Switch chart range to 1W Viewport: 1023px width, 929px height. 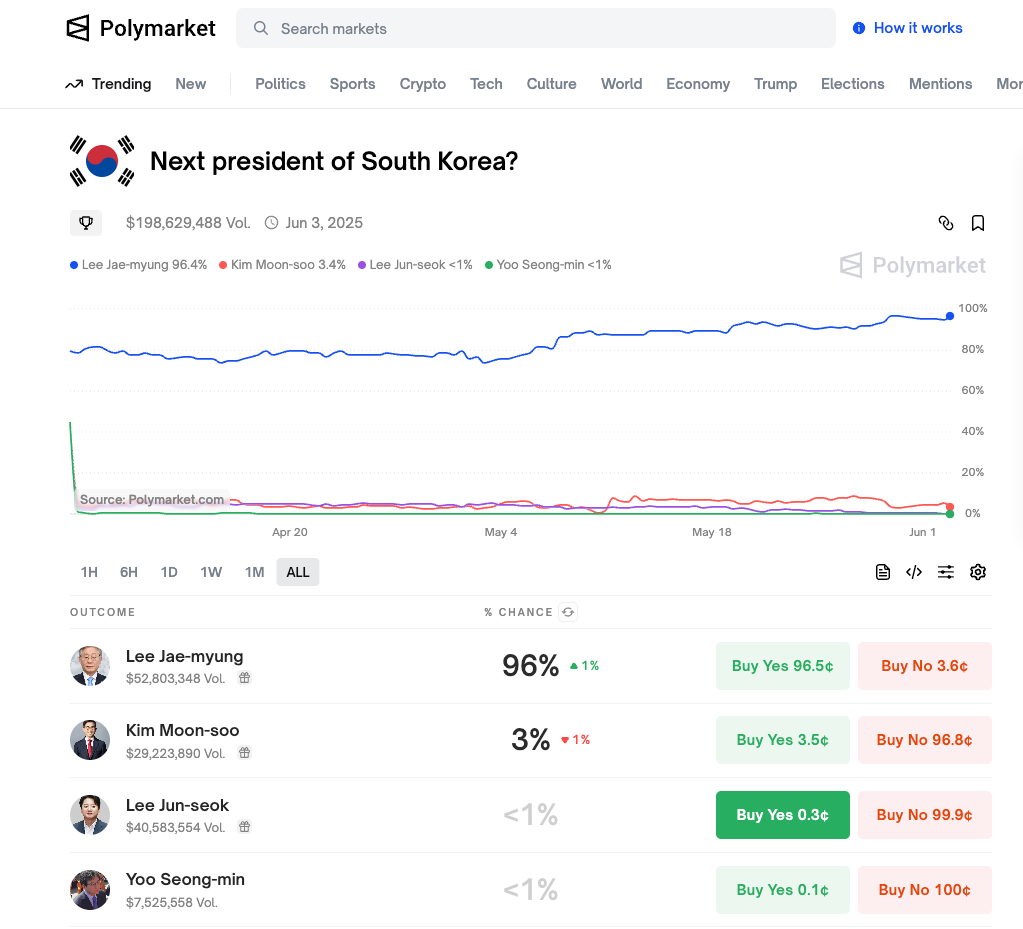pos(211,572)
